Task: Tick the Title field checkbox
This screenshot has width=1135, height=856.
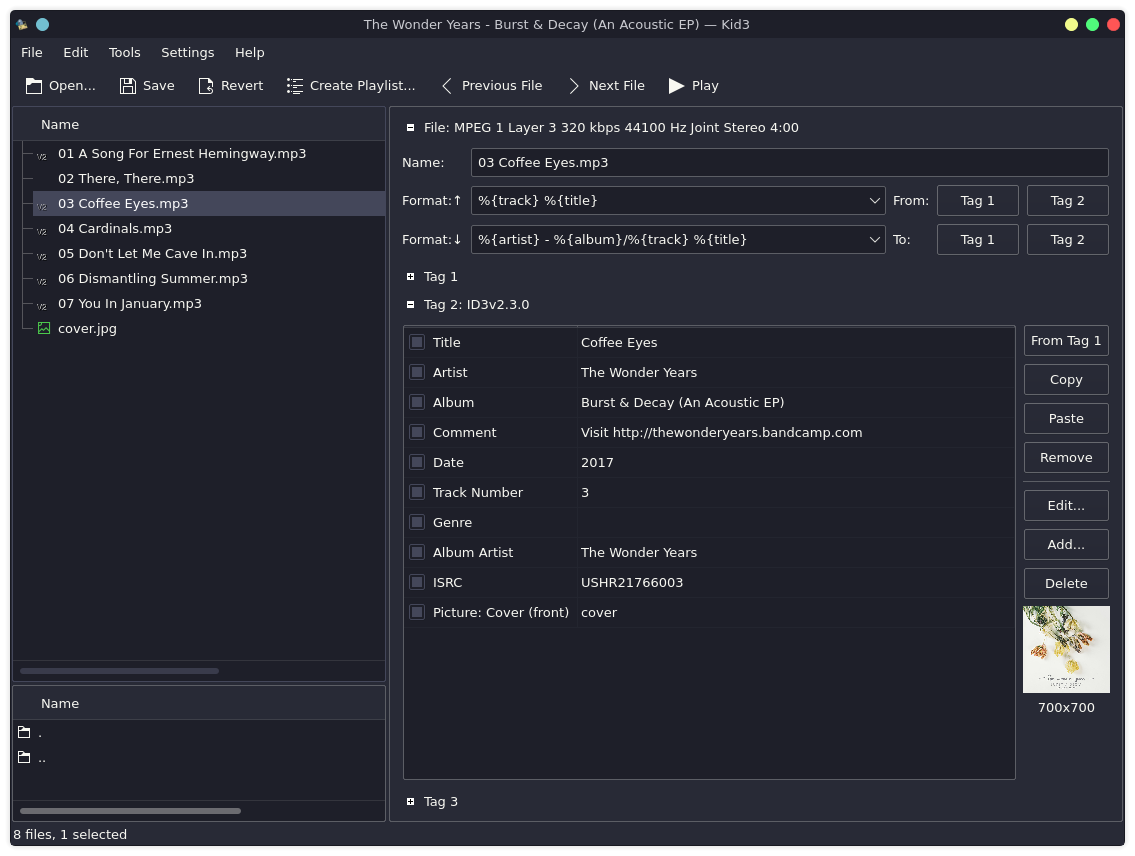Action: coord(417,342)
